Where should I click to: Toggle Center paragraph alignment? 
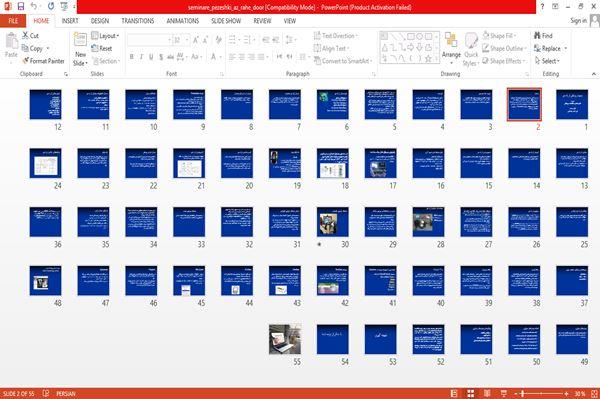[x=241, y=57]
